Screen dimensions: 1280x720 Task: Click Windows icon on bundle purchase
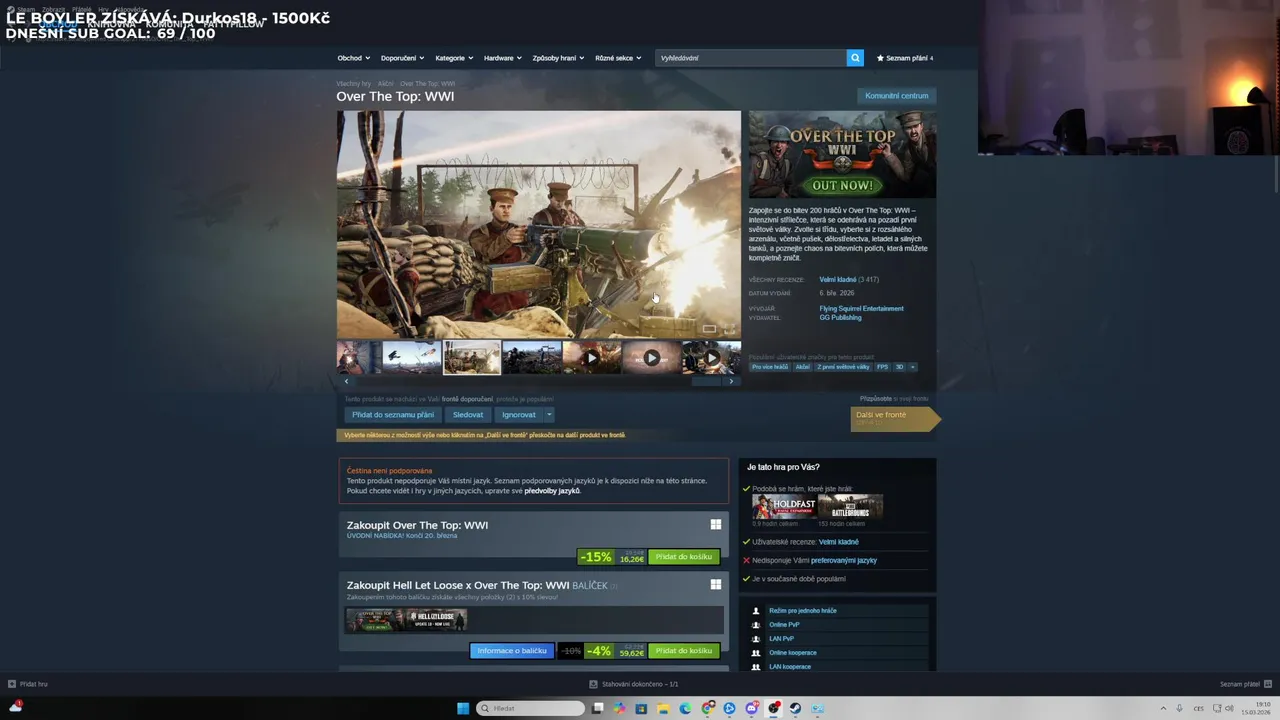point(716,584)
